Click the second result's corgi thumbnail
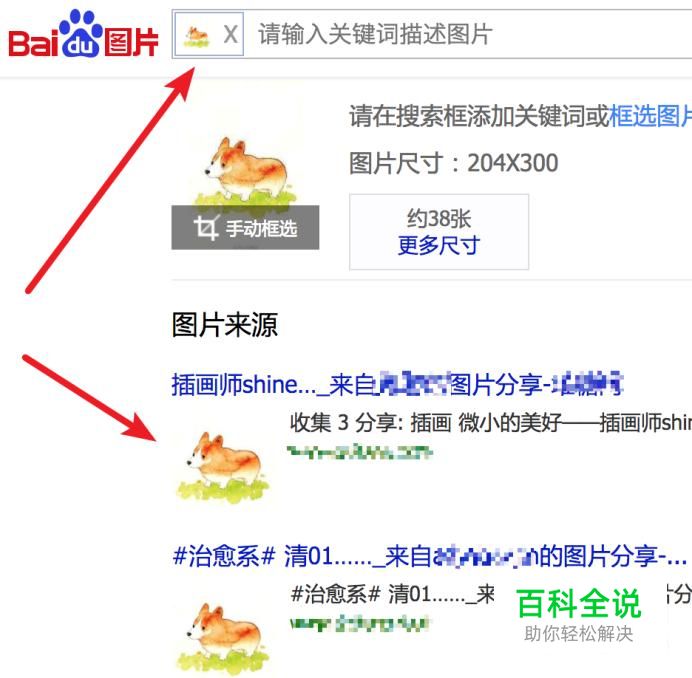Image resolution: width=692 pixels, height=678 pixels. [x=223, y=638]
